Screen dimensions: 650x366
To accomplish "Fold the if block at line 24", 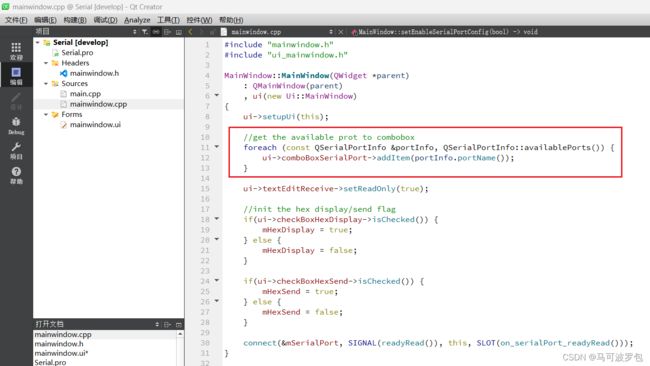I will tap(217, 281).
